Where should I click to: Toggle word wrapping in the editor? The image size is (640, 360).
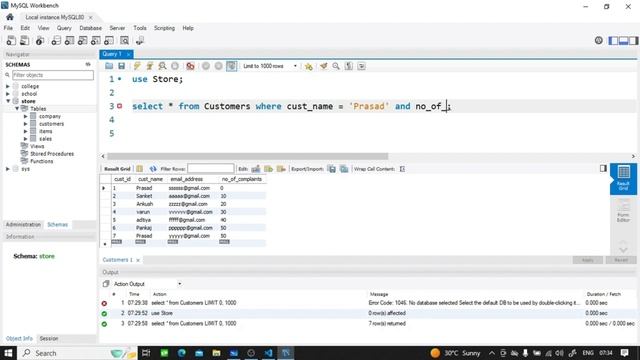(x=362, y=66)
